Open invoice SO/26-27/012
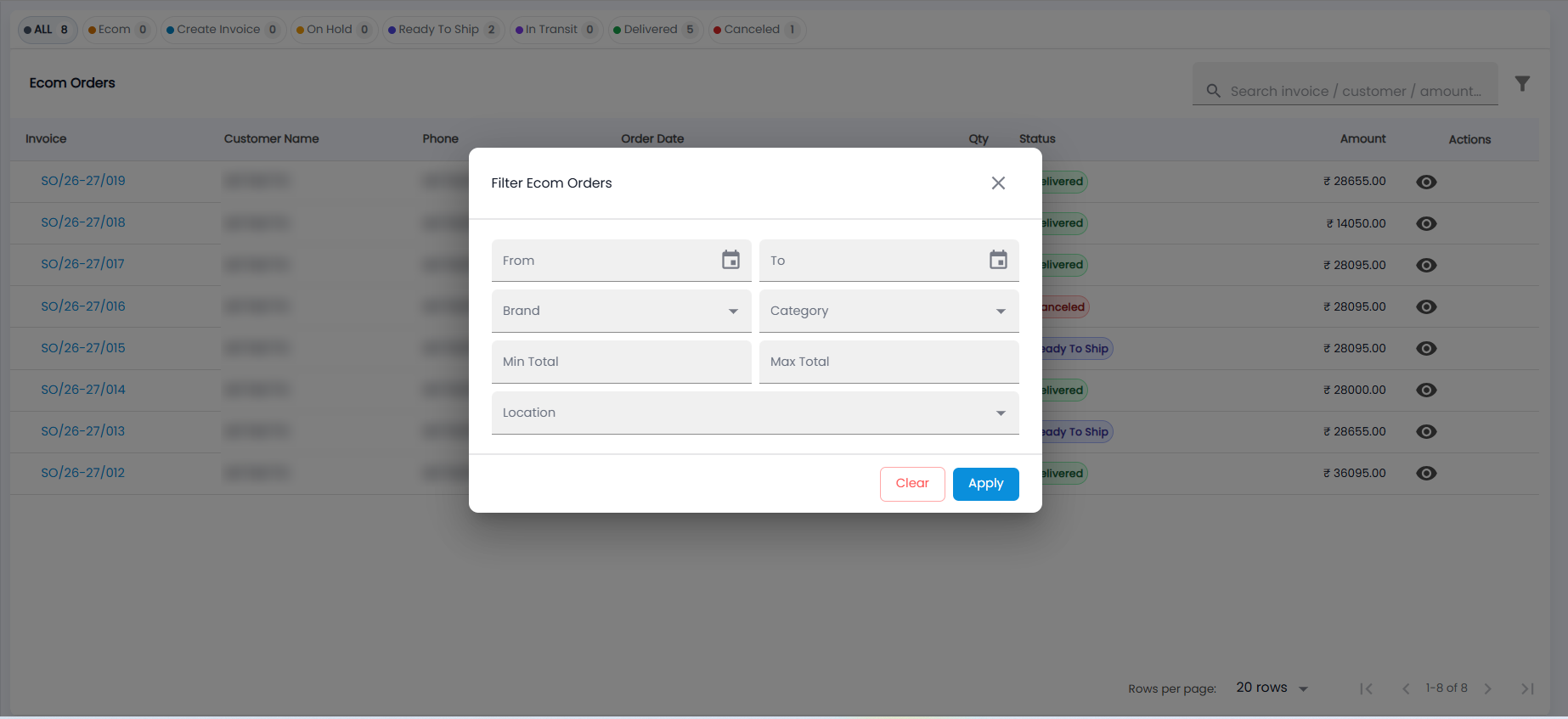The image size is (1568, 719). coord(83,473)
